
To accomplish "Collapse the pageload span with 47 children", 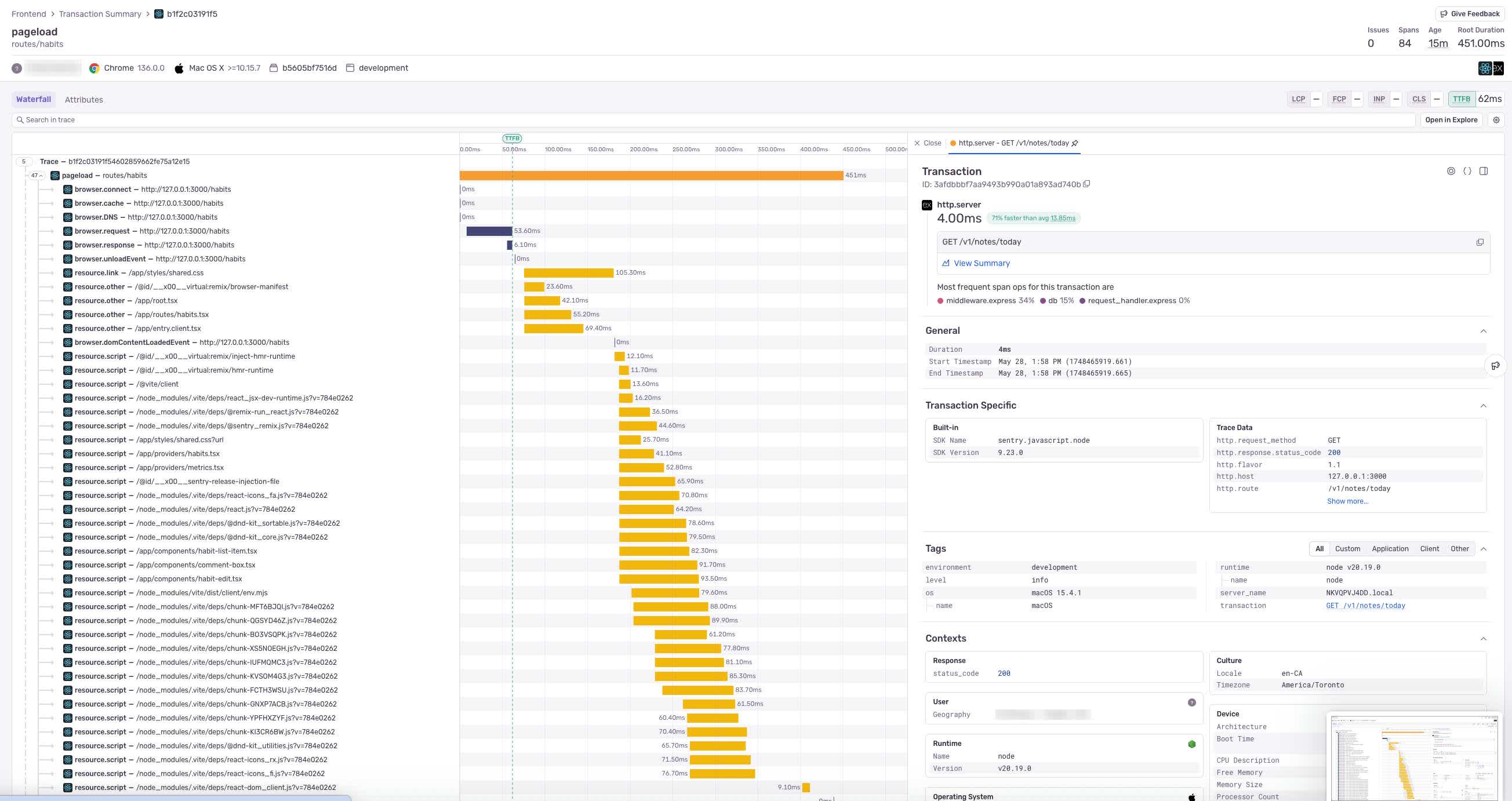I will 37,176.
